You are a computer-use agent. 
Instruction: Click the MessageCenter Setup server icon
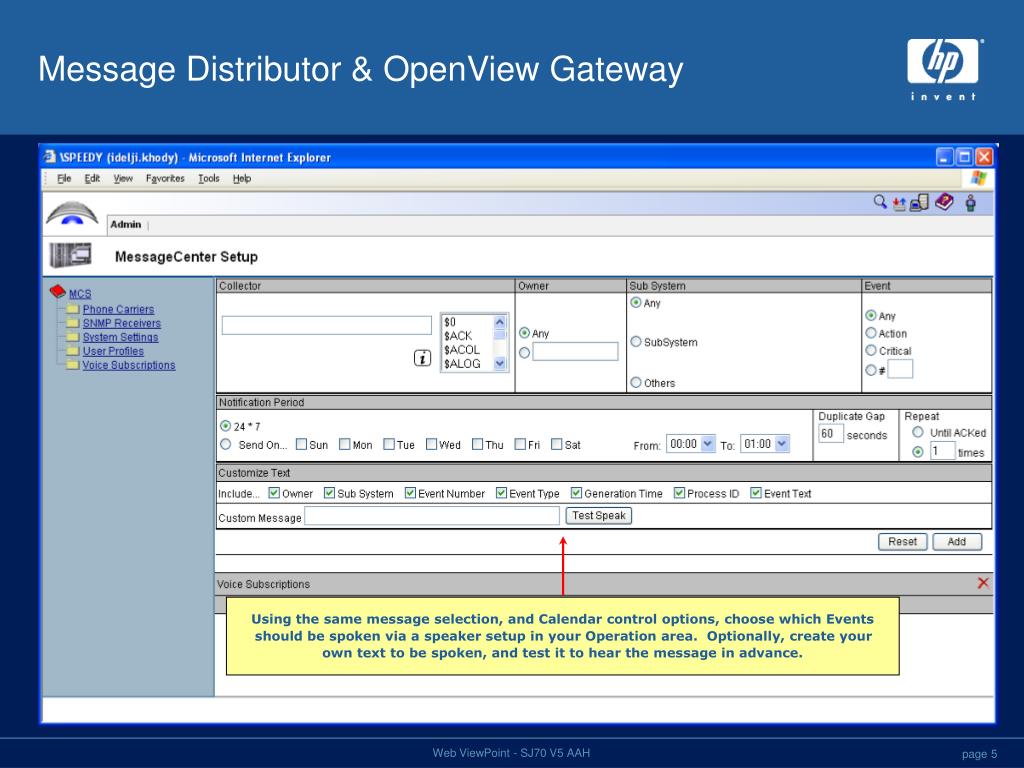tap(71, 255)
